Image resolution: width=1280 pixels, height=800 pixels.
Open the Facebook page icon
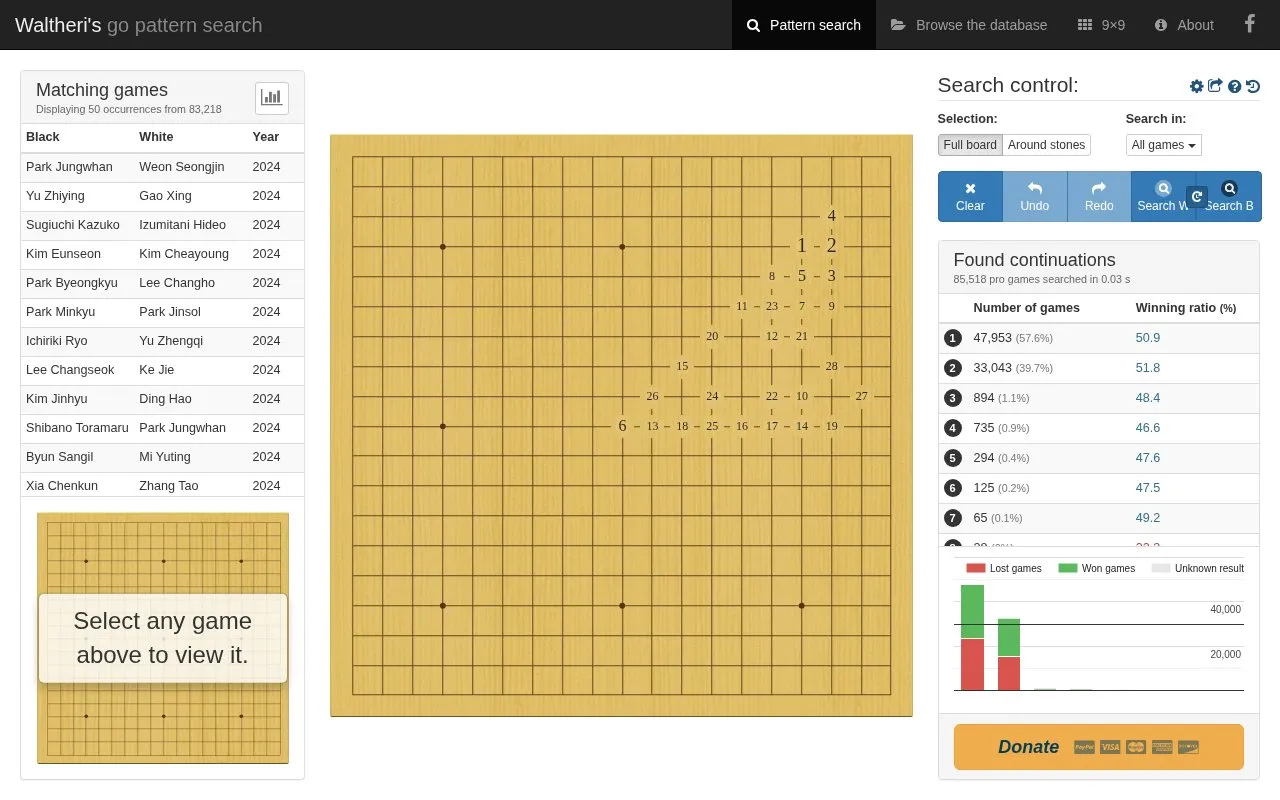[1249, 24]
